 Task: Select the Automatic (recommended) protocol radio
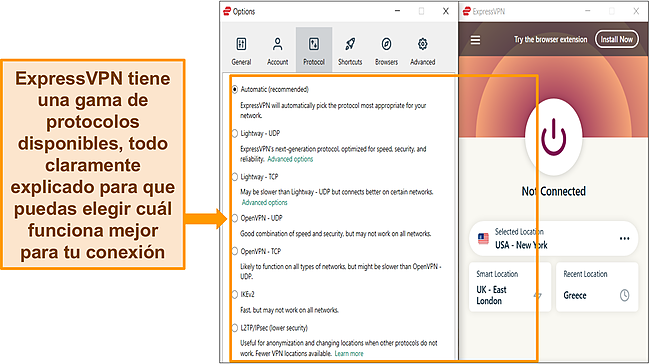235,89
